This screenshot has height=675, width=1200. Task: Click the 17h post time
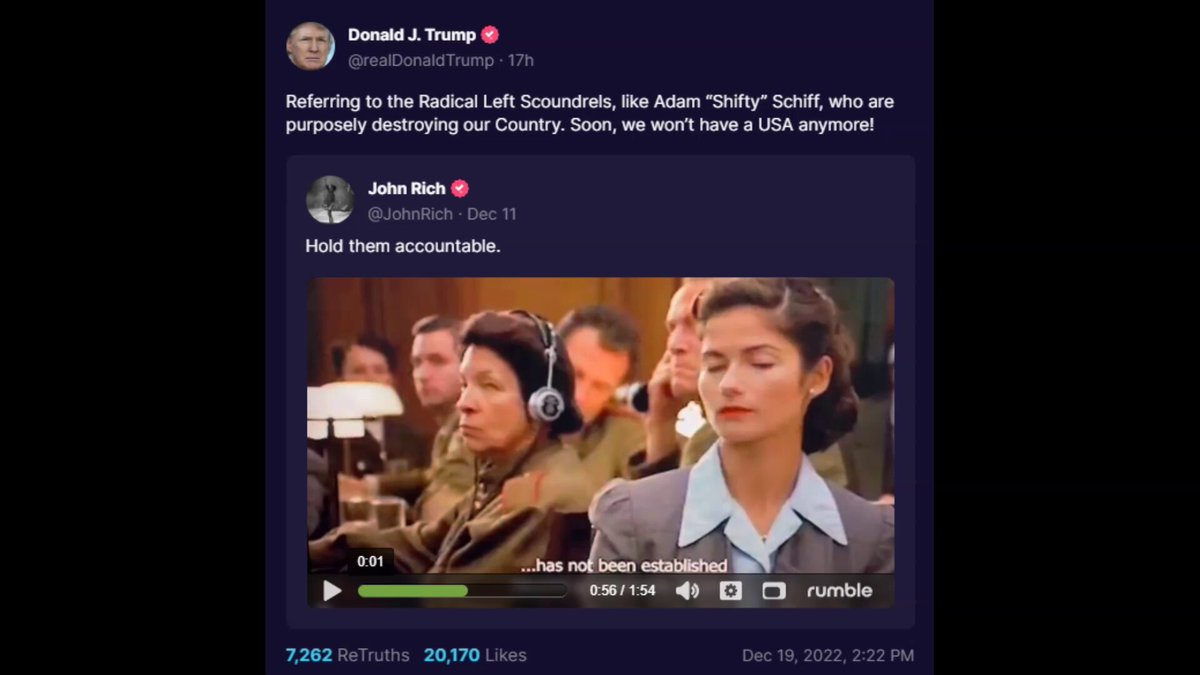[521, 61]
